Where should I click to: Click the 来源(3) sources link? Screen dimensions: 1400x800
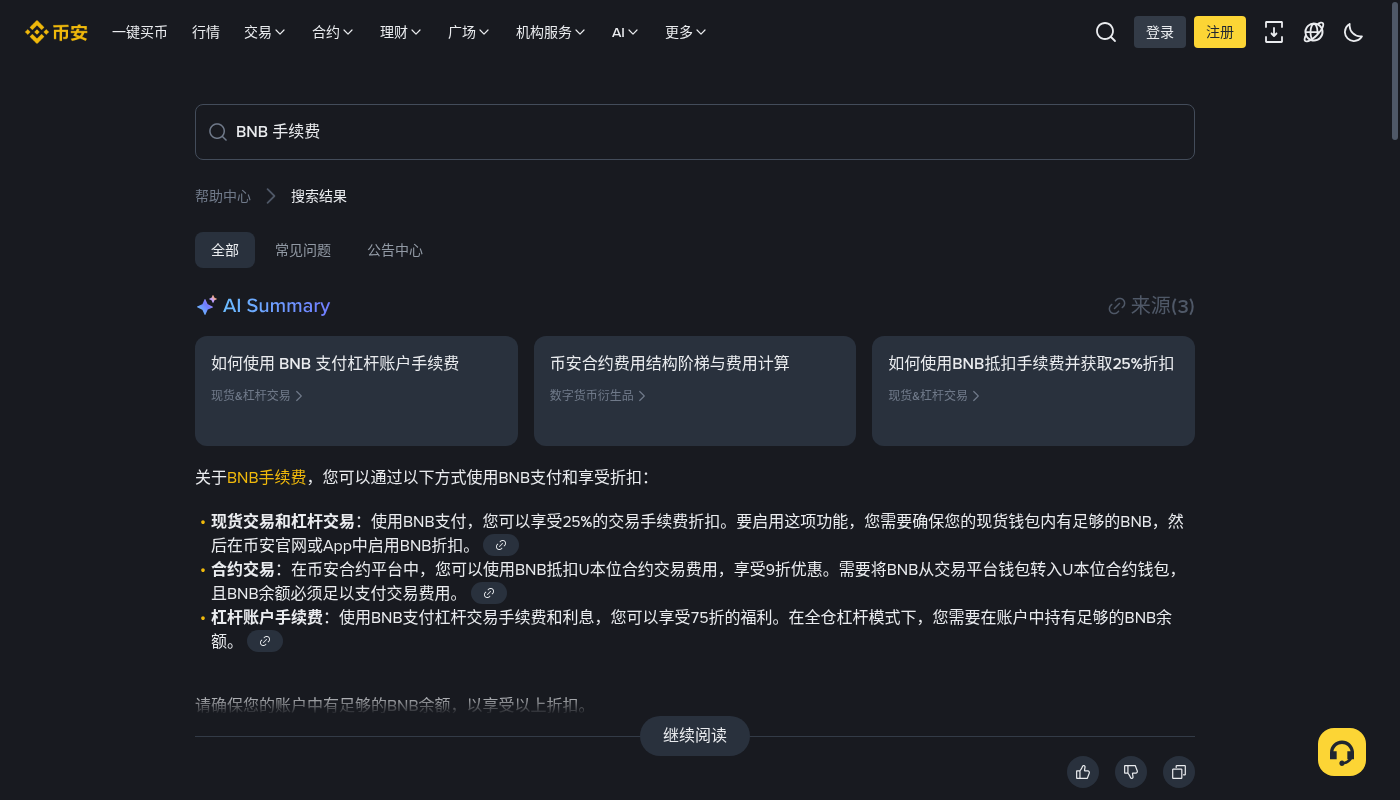pos(1151,306)
